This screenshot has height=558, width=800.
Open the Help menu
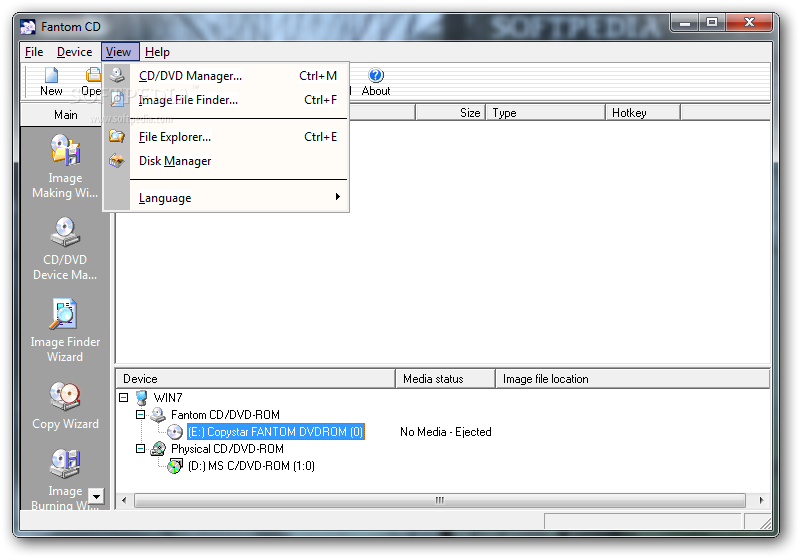157,52
